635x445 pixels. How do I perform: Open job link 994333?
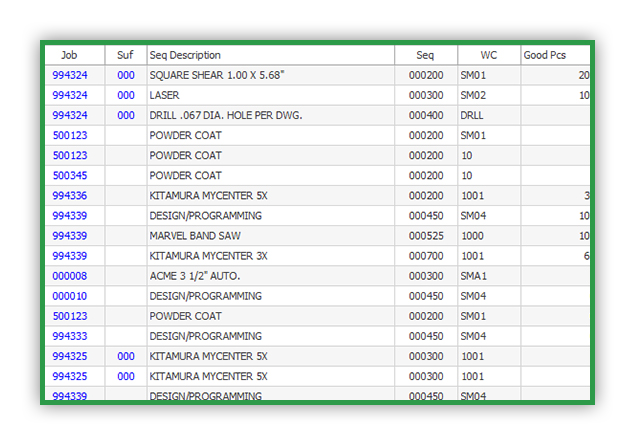[x=70, y=336]
